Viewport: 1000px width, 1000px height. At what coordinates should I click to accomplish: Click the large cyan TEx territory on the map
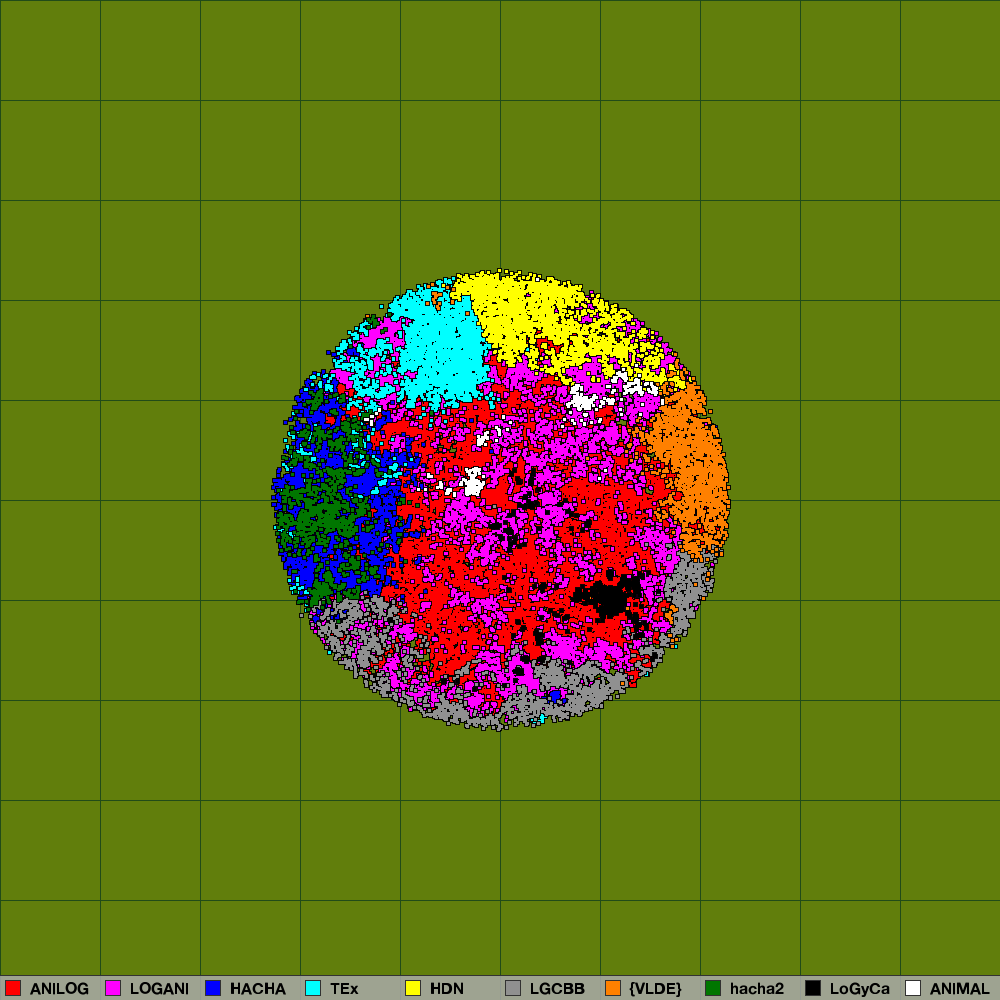click(x=440, y=351)
